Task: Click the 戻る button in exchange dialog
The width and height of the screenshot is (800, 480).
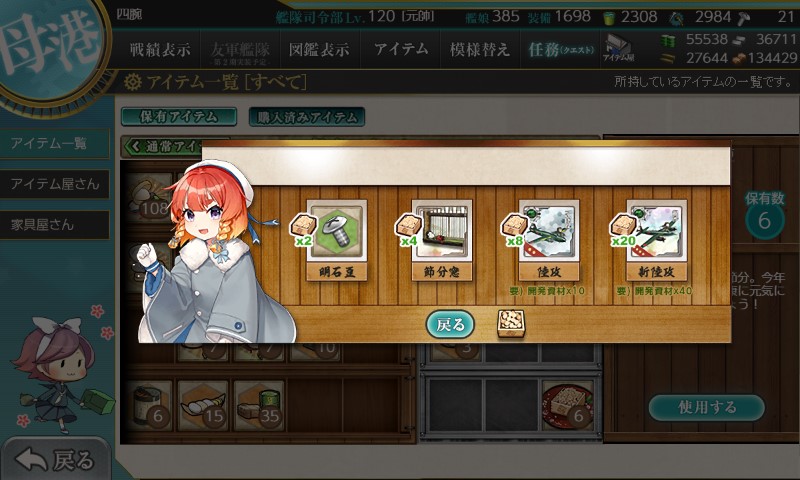Action: coord(450,324)
